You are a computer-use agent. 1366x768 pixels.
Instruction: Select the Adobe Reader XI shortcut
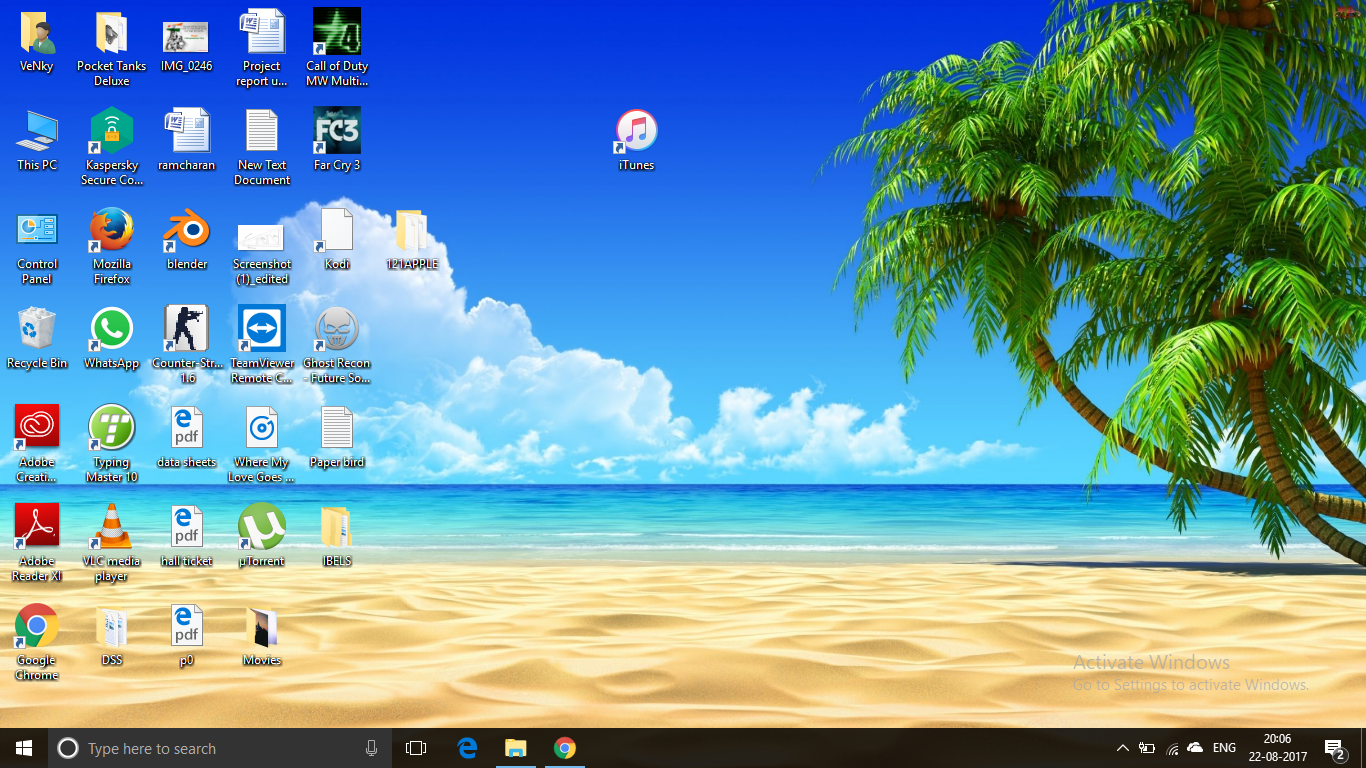tap(37, 543)
